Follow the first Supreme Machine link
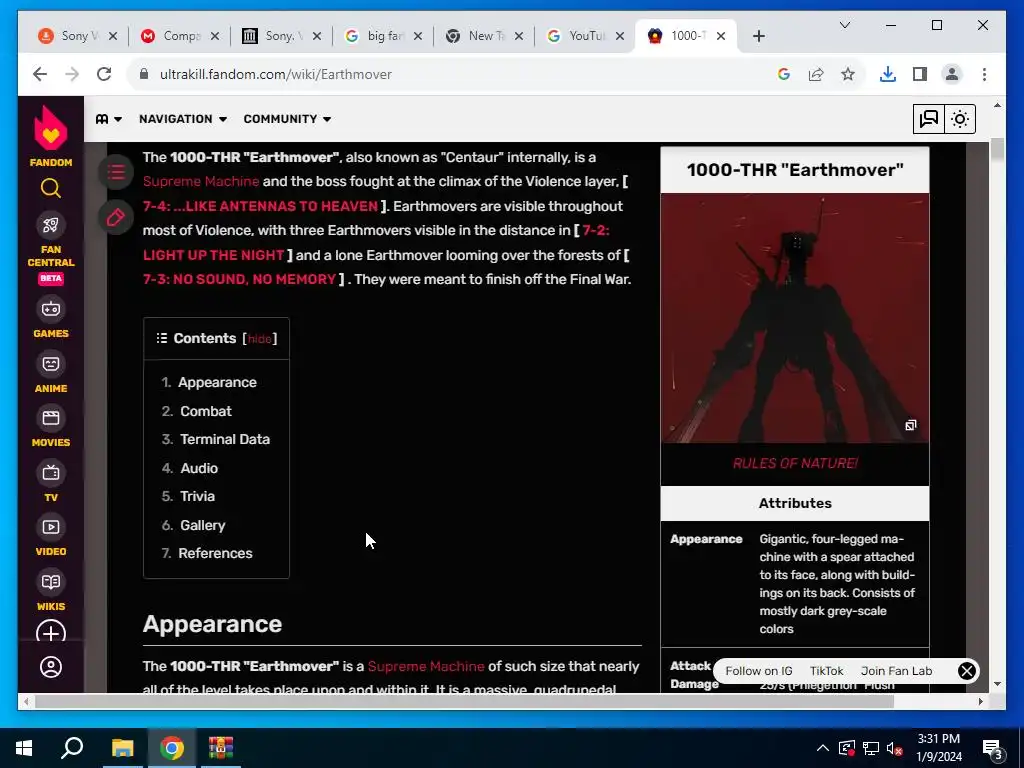This screenshot has width=1024, height=768. [x=200, y=182]
